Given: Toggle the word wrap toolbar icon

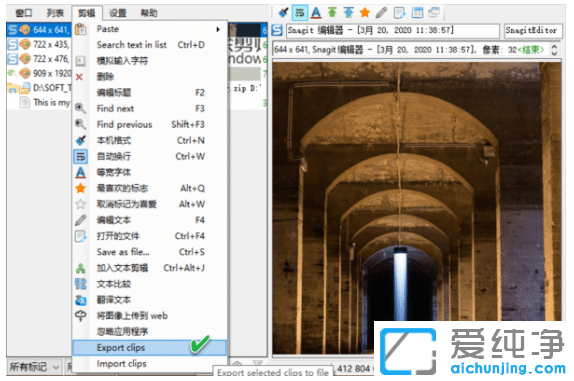Looking at the screenshot, I should point(300,13).
